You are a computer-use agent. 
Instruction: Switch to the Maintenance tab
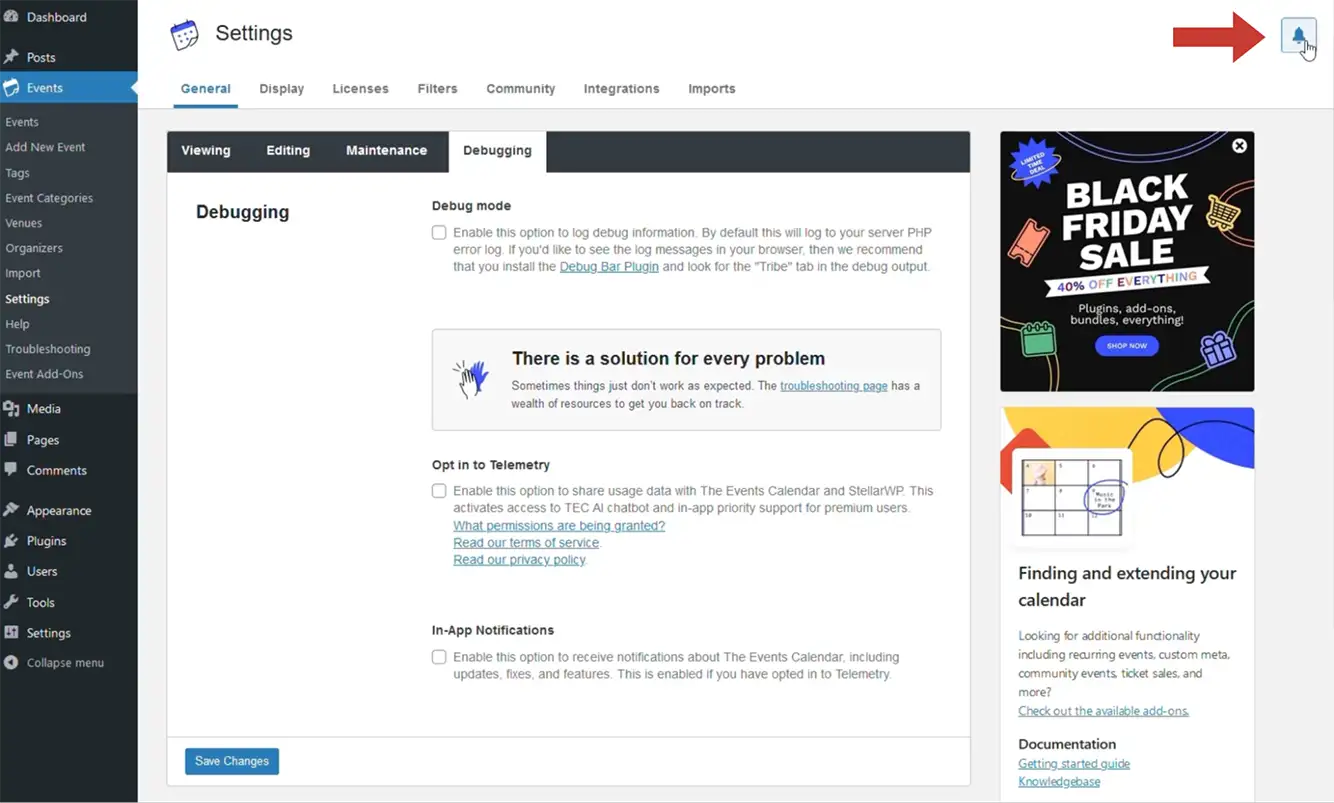386,151
